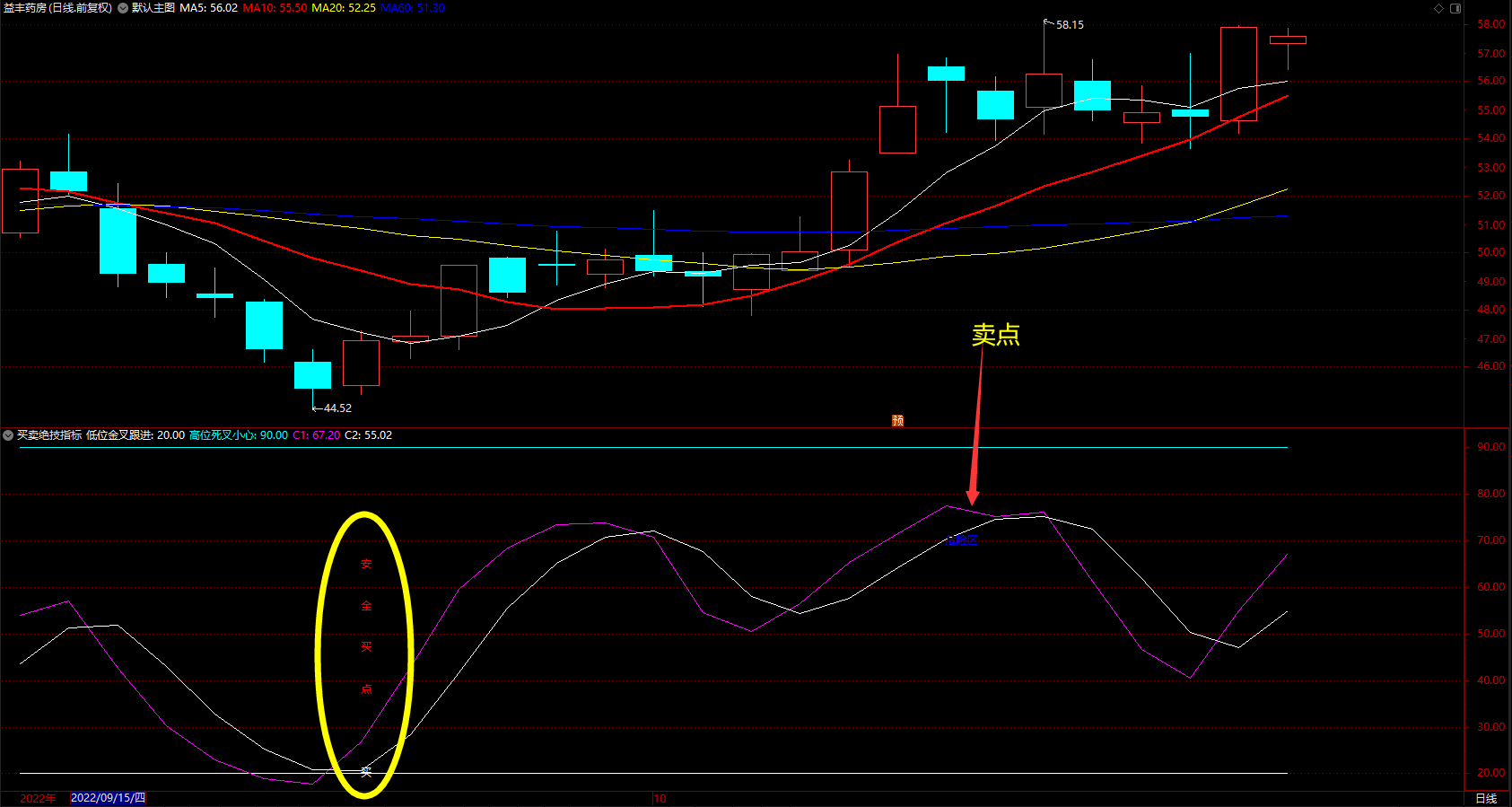Image resolution: width=1512 pixels, height=807 pixels.
Task: Click the MA60: 51.30 moving average label
Action: coord(413,8)
